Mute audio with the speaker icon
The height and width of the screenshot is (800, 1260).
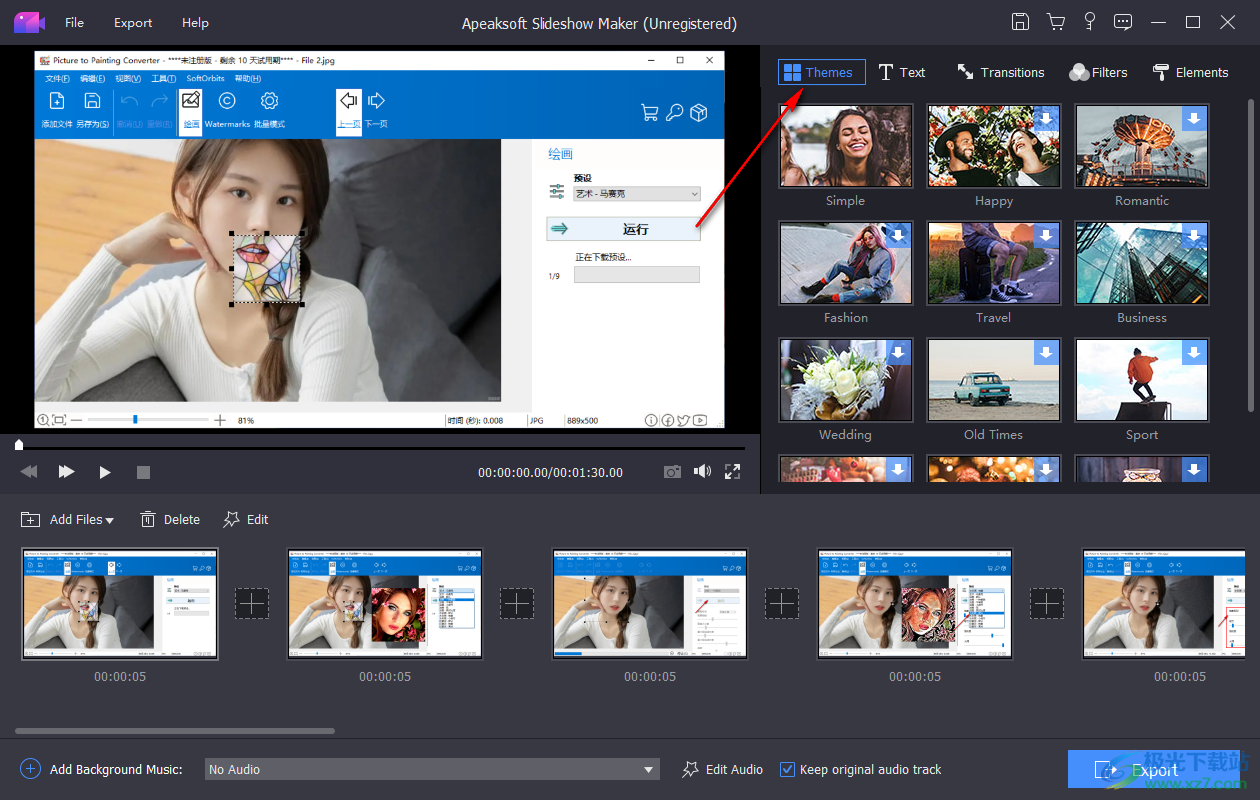(x=702, y=472)
